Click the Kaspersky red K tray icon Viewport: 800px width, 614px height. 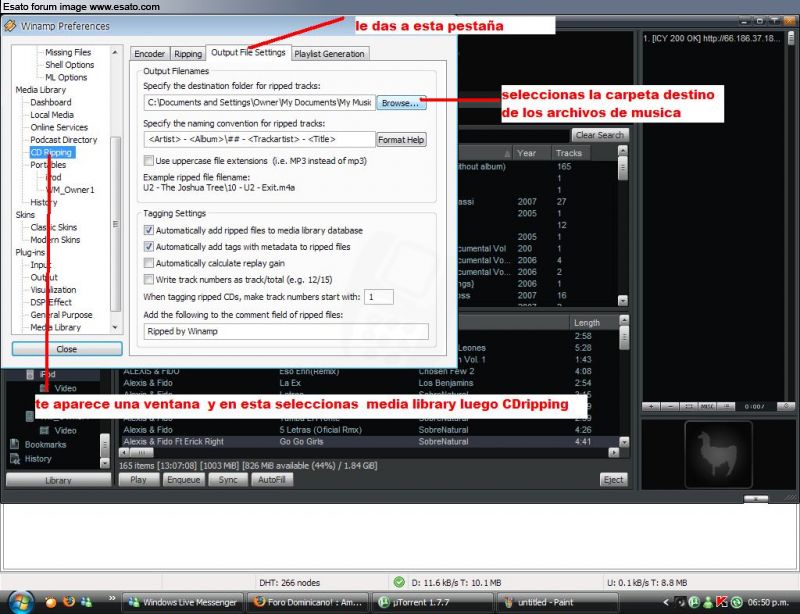pyautogui.click(x=721, y=602)
